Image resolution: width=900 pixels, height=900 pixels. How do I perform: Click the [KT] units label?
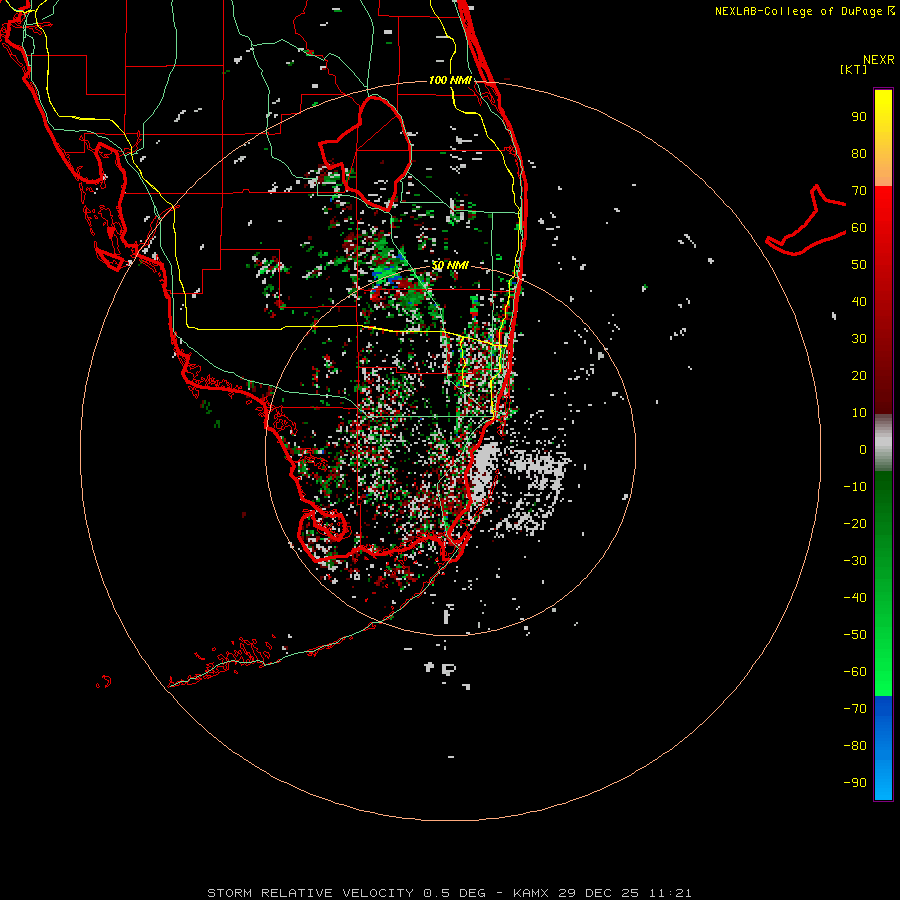854,69
